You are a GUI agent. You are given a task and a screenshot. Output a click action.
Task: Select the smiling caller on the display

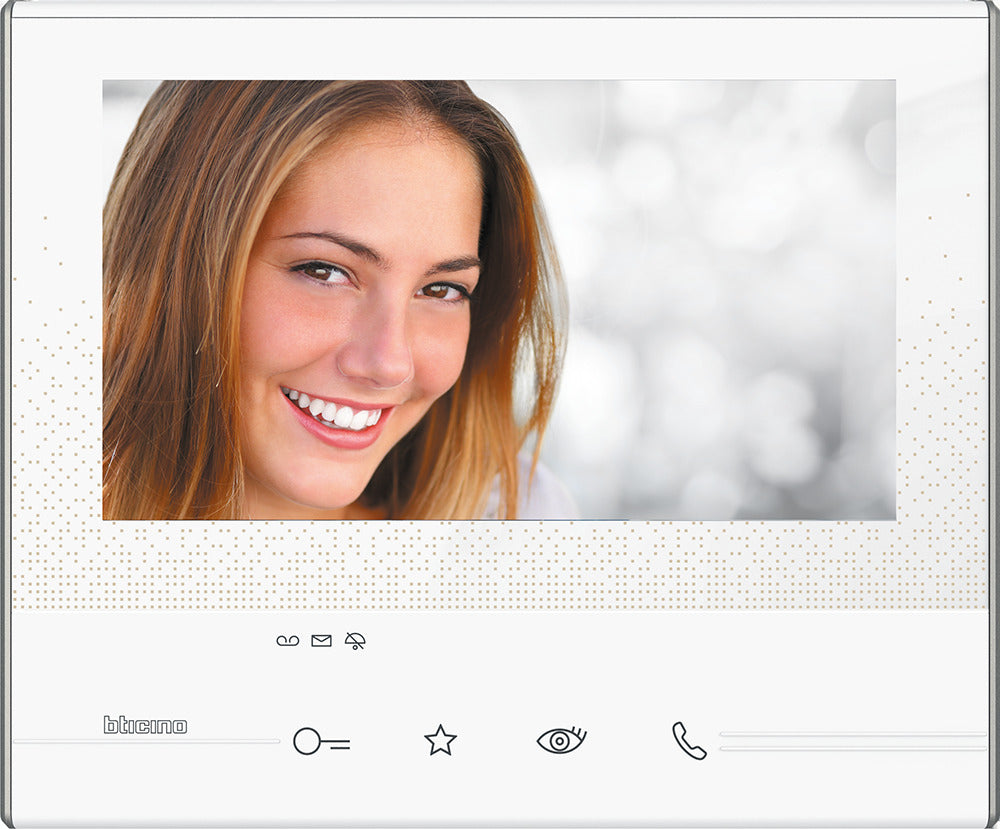[x=350, y=300]
